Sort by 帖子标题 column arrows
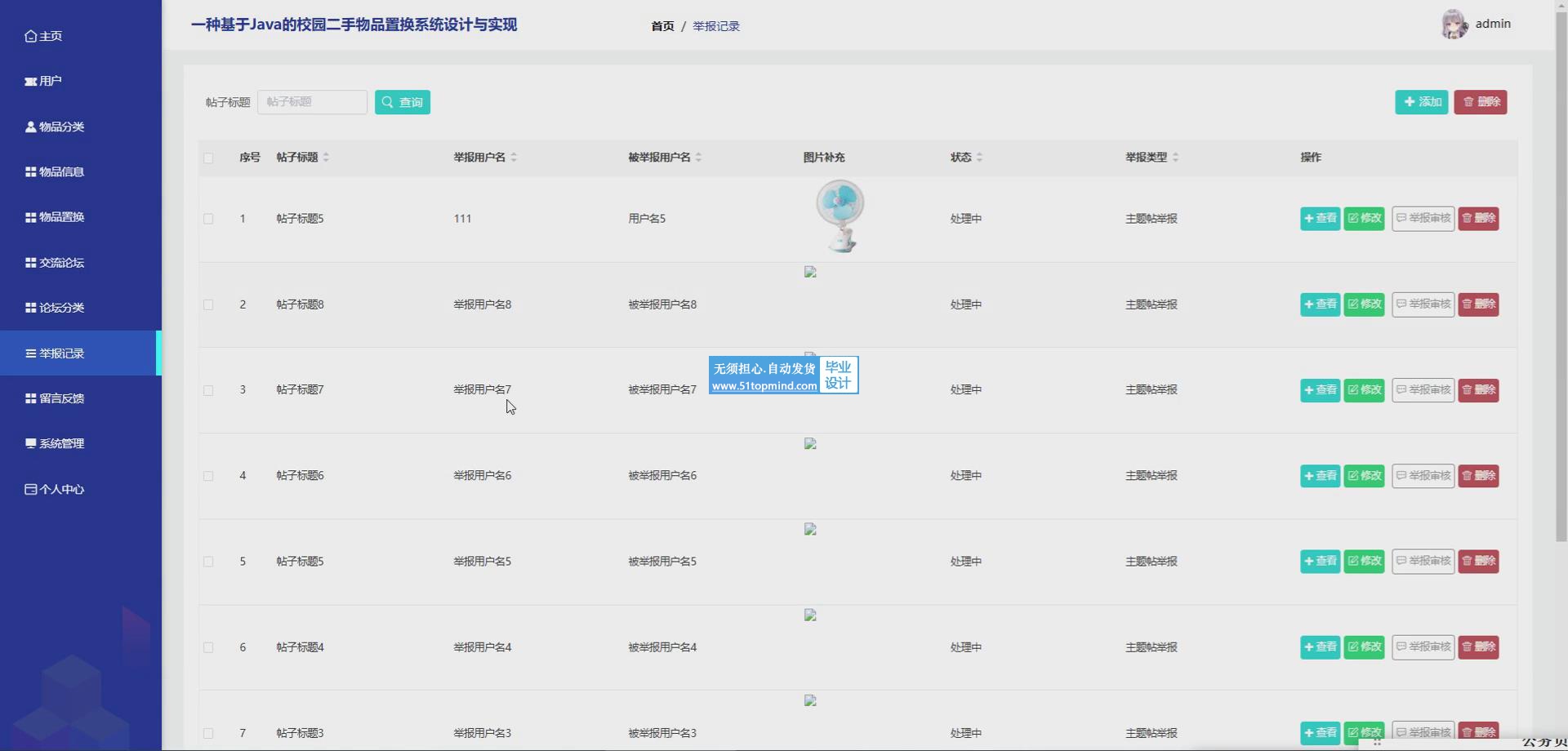Image resolution: width=1568 pixels, height=751 pixels. tap(326, 158)
